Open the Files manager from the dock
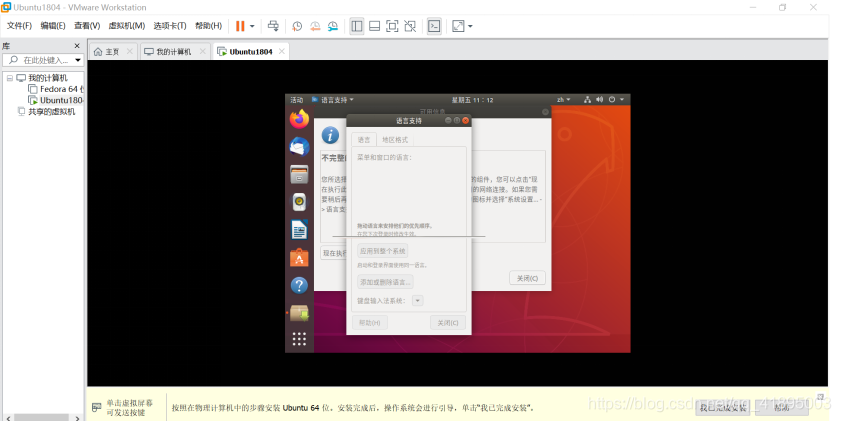This screenshot has height=422, width=841. 299,174
